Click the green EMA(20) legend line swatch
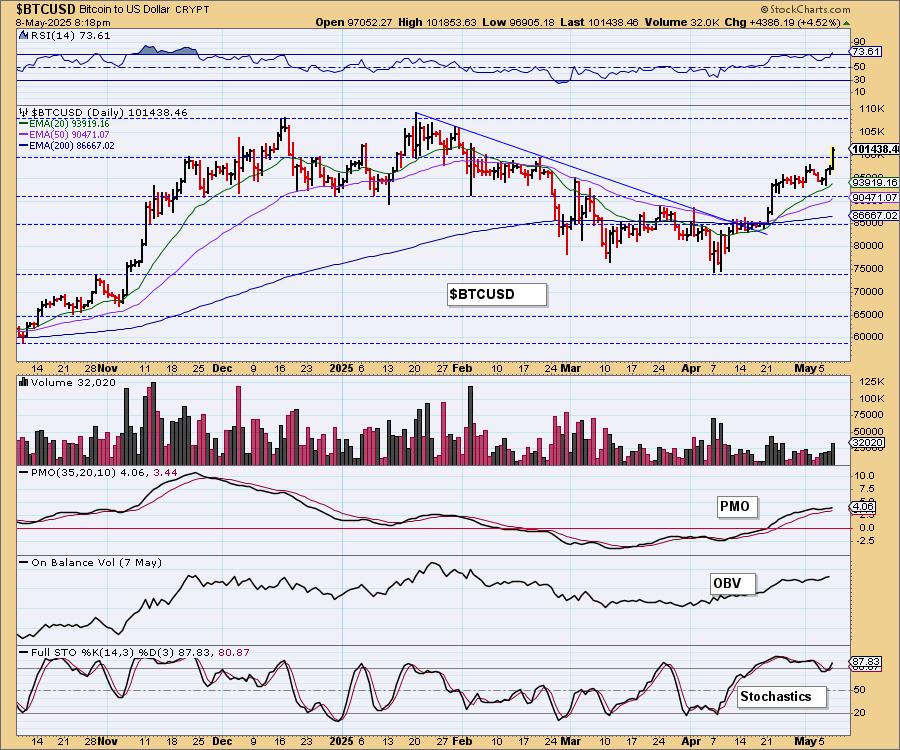Image resolution: width=900 pixels, height=750 pixels. (24, 123)
